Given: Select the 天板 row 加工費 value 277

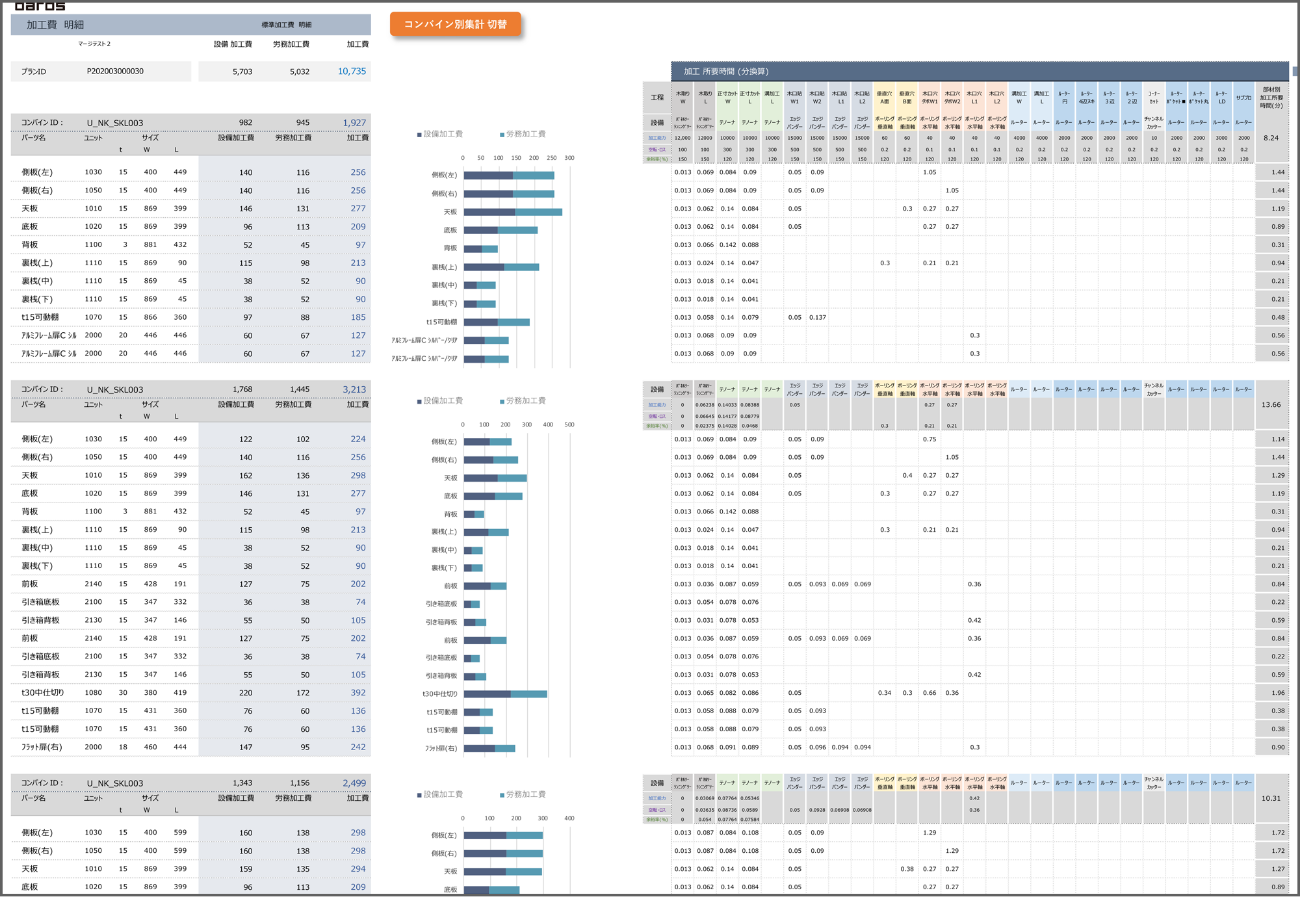Looking at the screenshot, I should pyautogui.click(x=358, y=208).
